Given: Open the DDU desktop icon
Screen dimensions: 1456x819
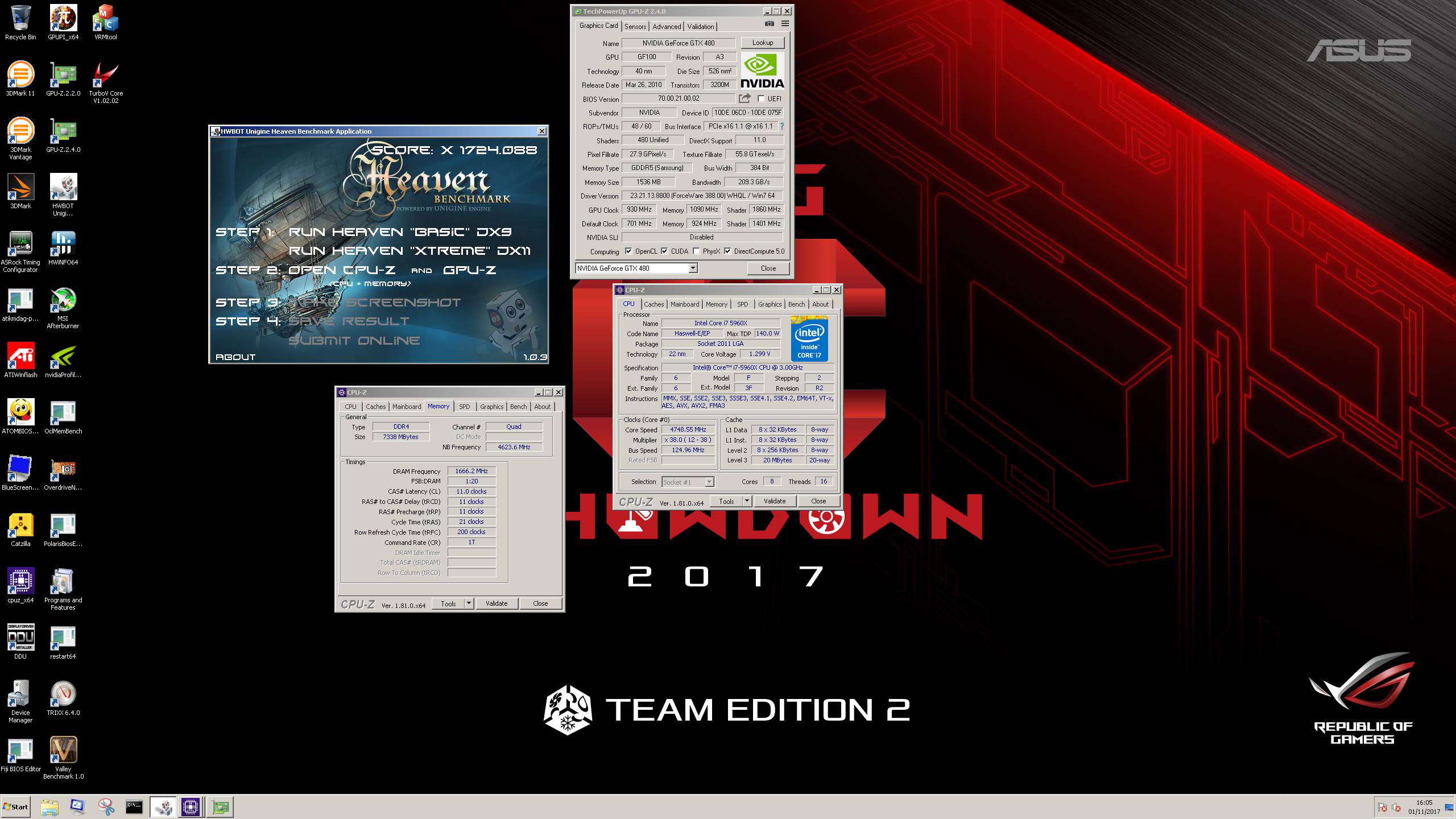Looking at the screenshot, I should 20,642.
